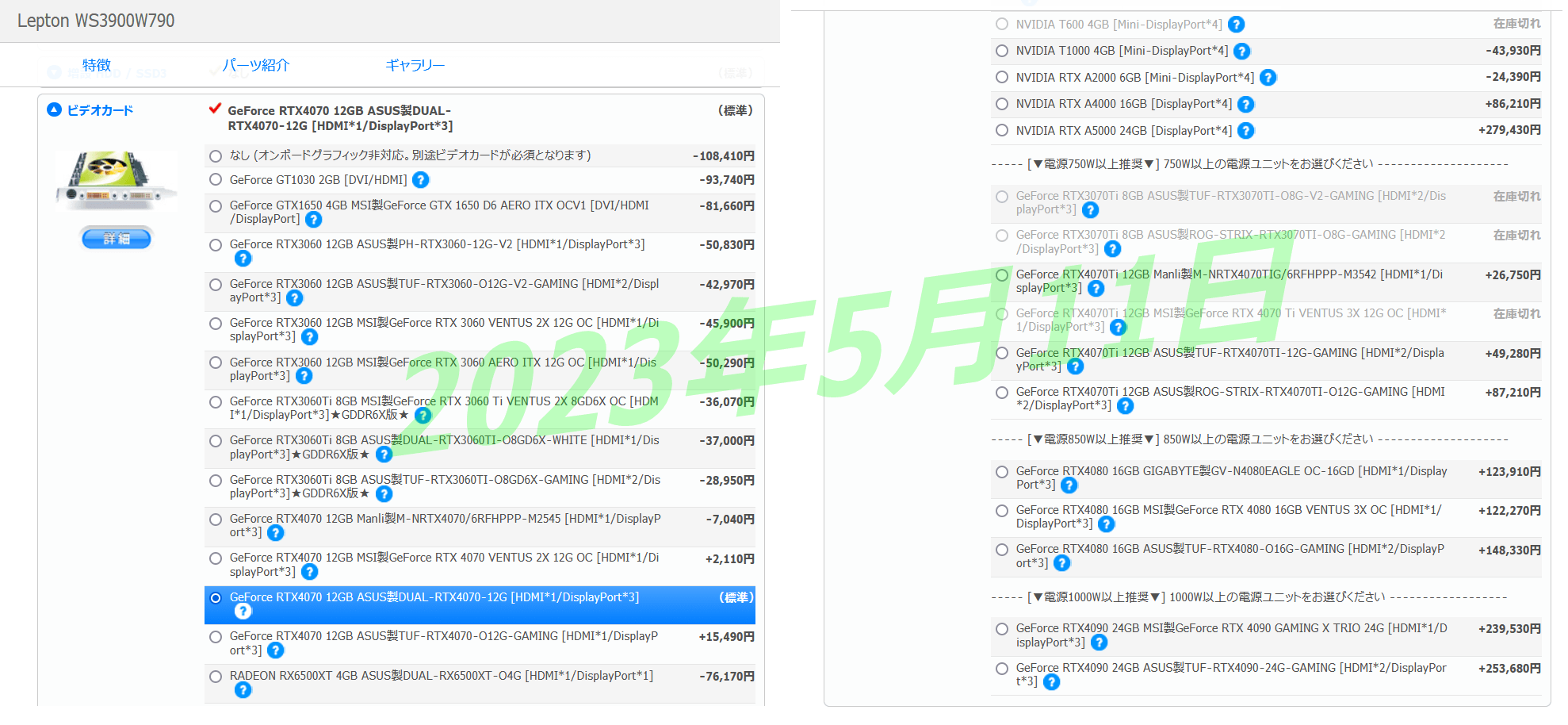
Task: Open help icon for RTX4090 ASUS TUF 24G
Action: coord(1052,681)
